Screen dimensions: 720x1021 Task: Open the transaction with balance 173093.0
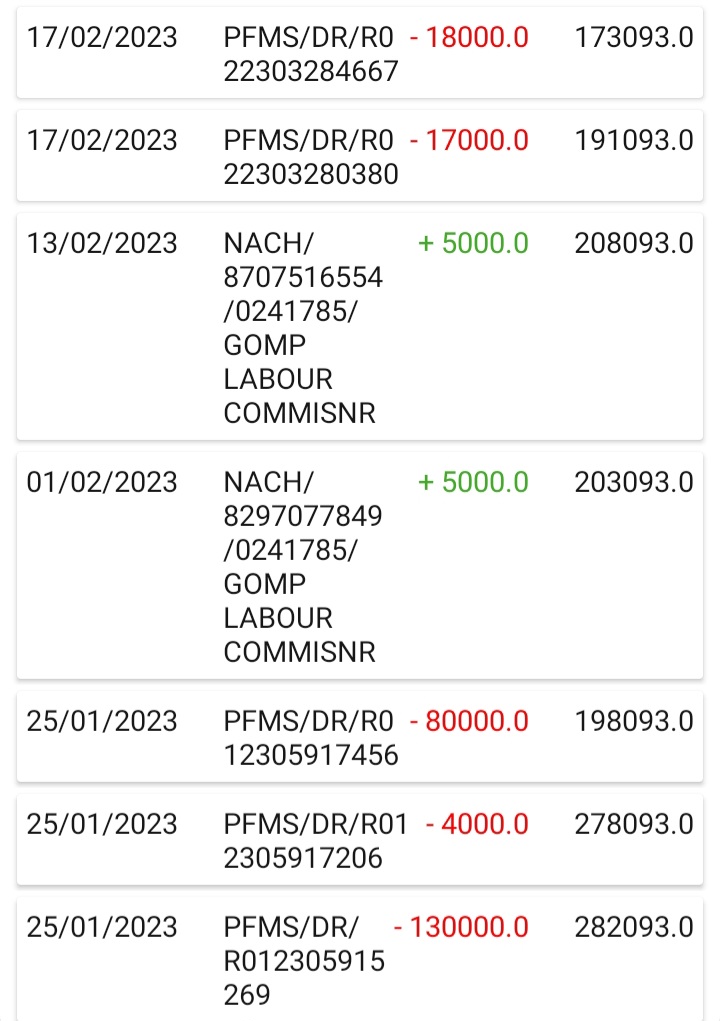(633, 38)
